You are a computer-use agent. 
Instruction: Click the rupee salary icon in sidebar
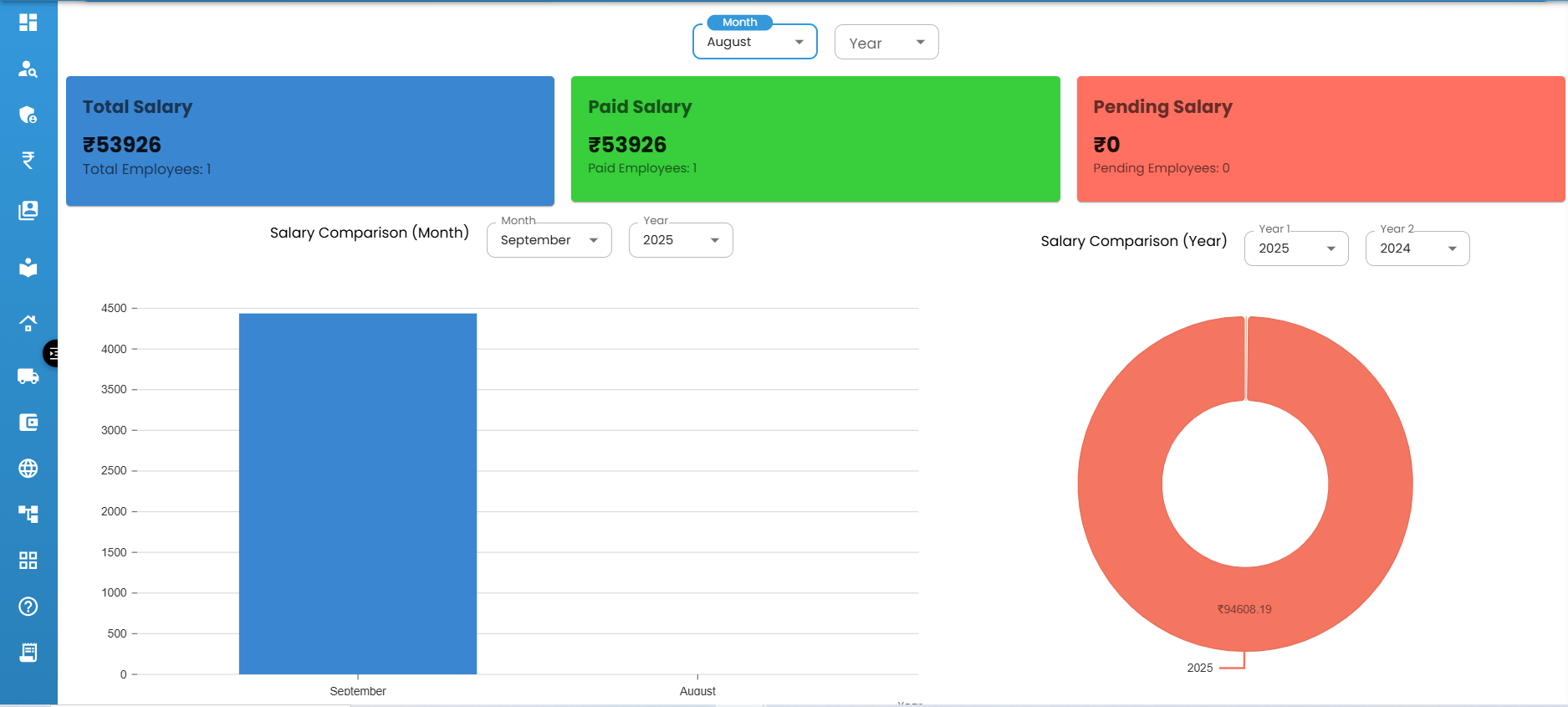[x=28, y=160]
